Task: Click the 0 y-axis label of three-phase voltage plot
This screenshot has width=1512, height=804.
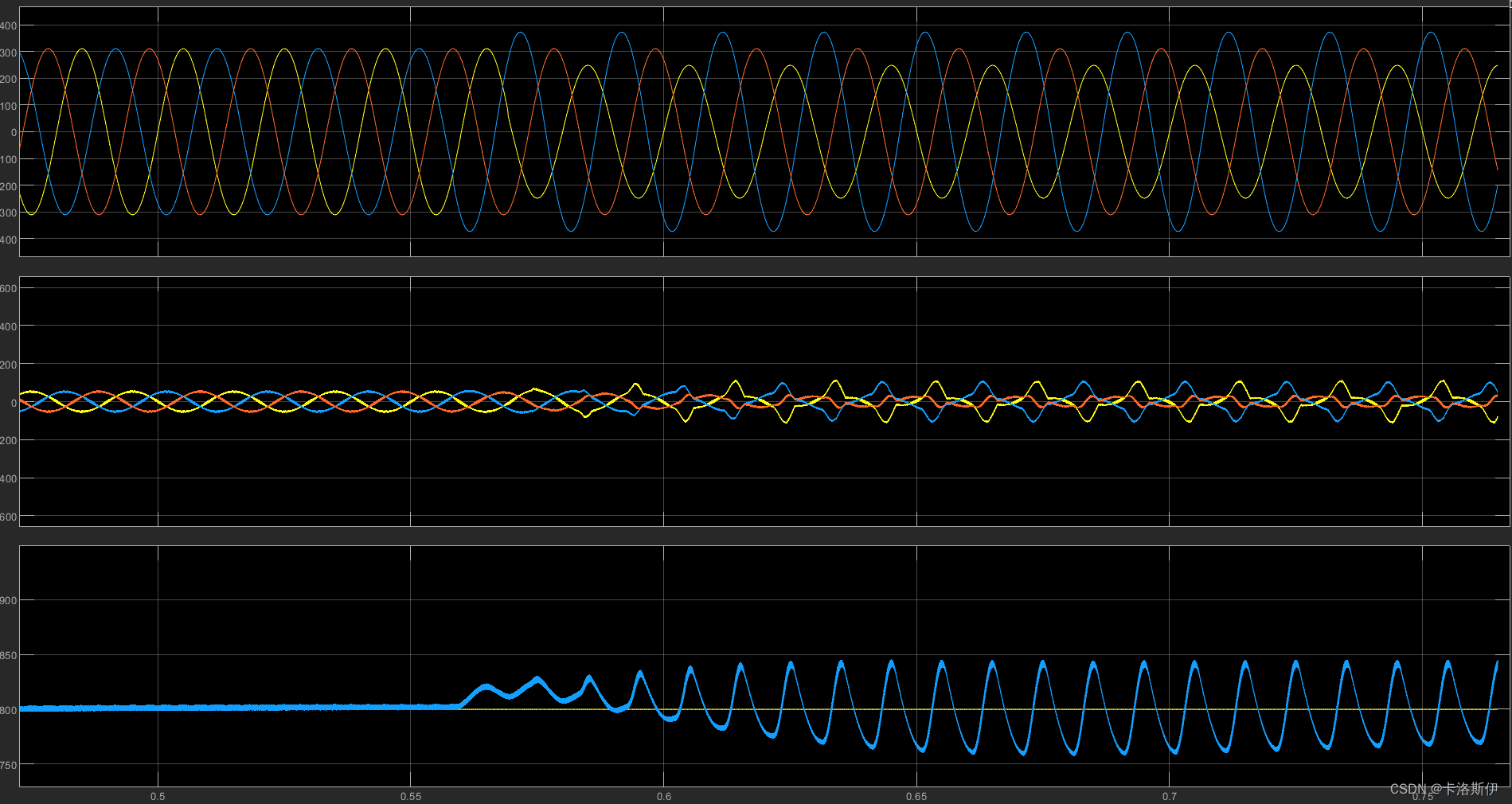Action: [x=14, y=132]
